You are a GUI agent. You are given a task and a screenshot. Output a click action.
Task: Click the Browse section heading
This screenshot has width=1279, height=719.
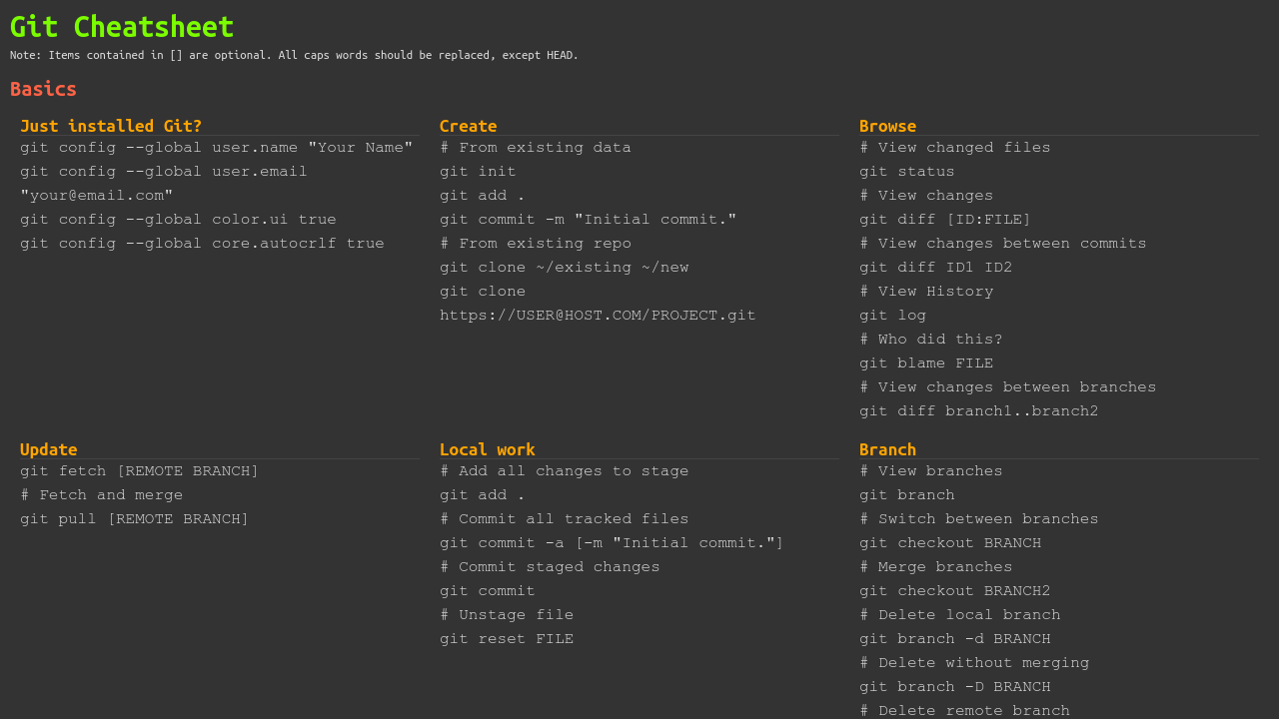(887, 126)
